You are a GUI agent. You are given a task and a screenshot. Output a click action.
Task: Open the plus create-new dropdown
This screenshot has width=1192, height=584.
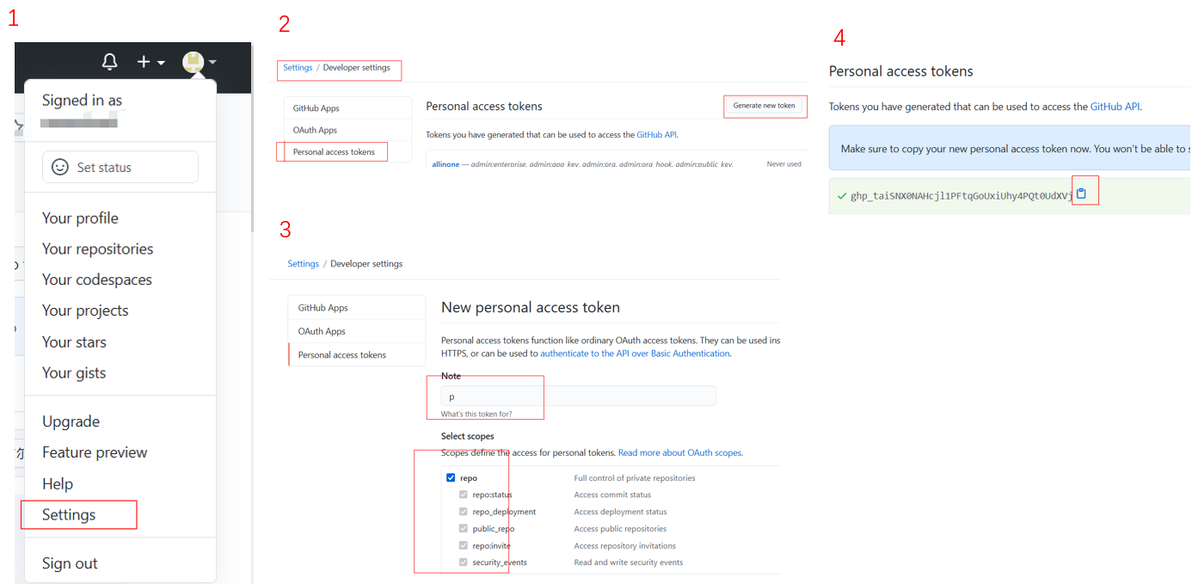point(151,62)
